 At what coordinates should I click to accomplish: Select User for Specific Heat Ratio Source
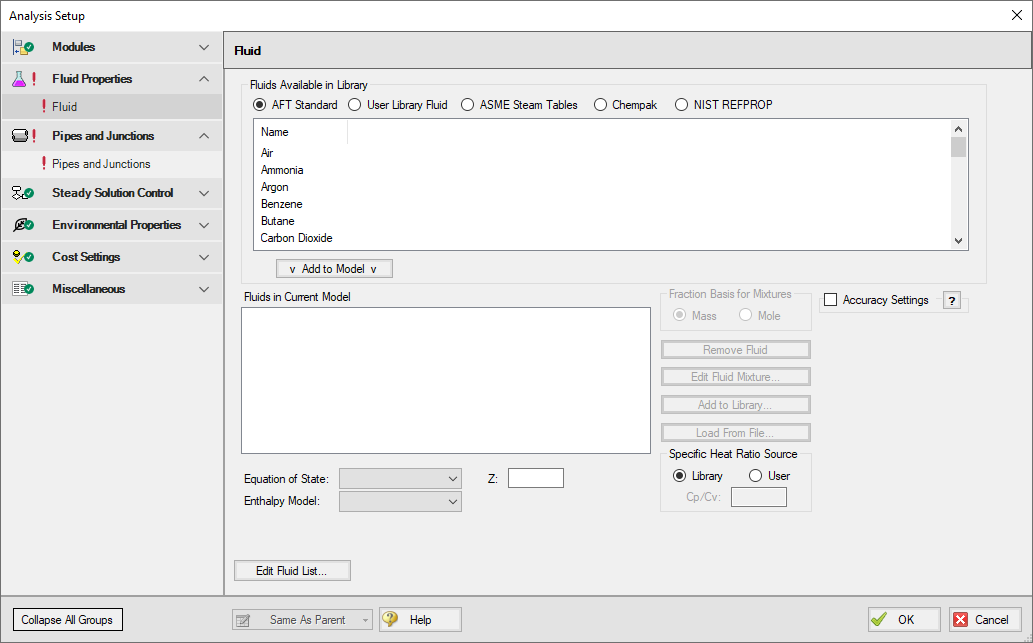(x=756, y=476)
